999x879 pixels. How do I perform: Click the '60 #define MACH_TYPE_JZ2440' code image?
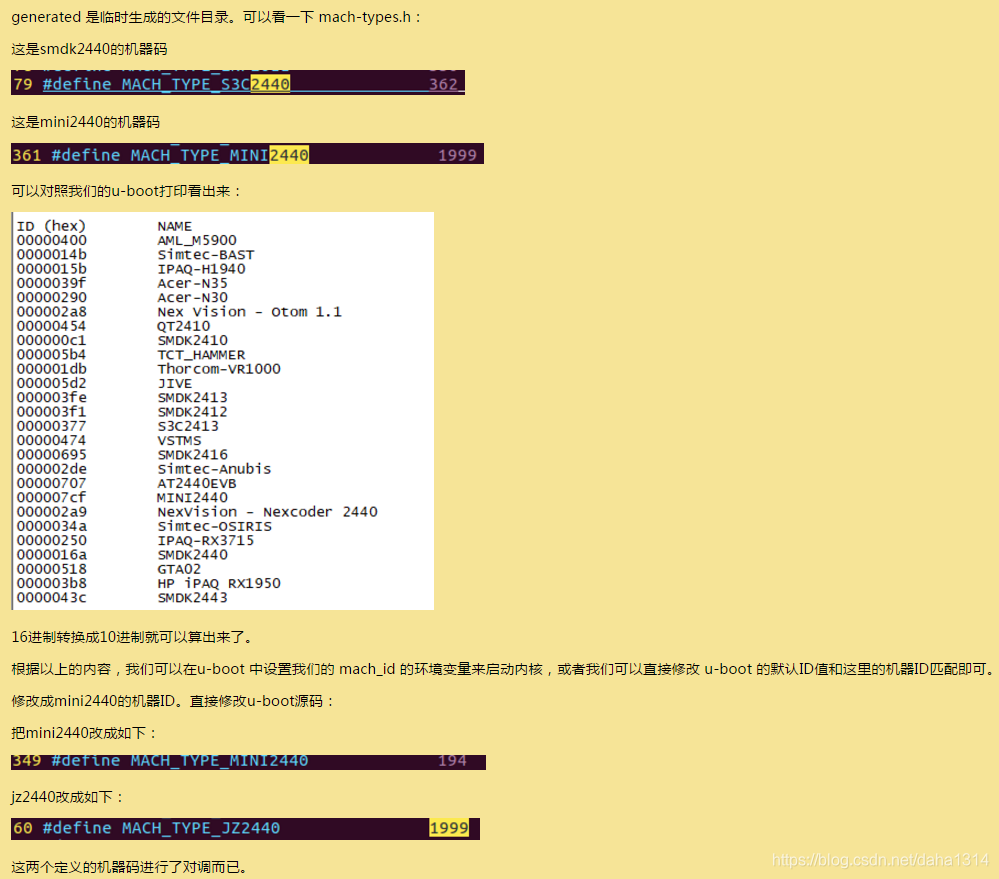tap(245, 829)
